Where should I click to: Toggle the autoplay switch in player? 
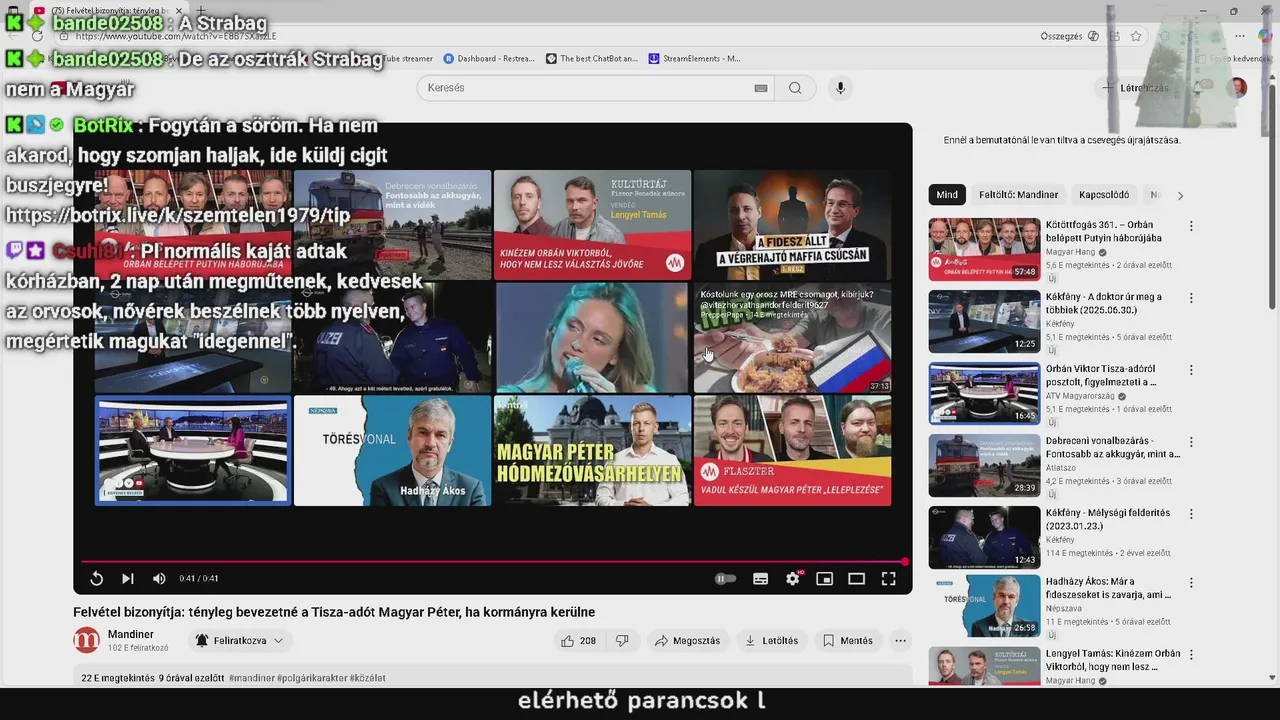coord(726,578)
